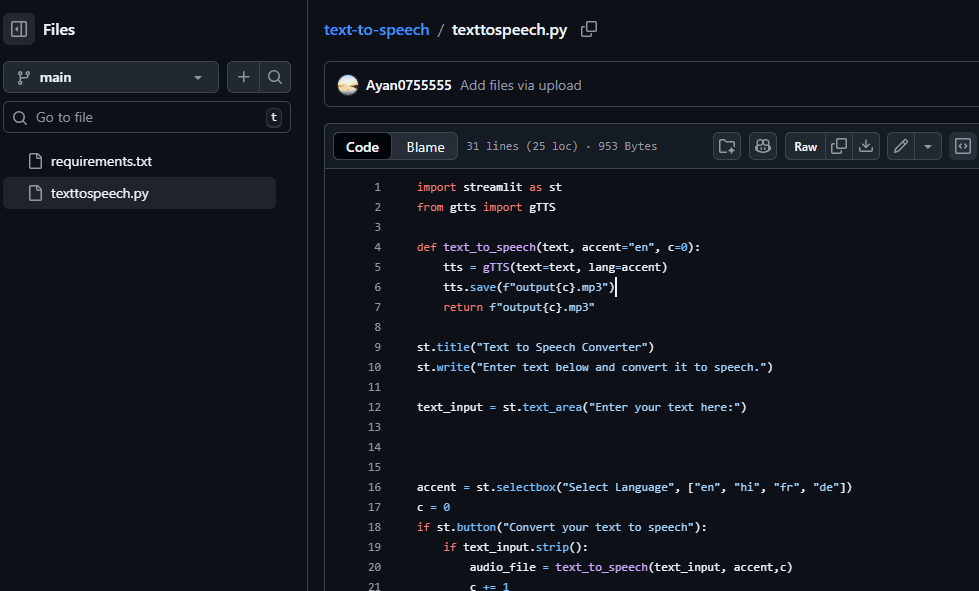
Task: Open symbols panel icon
Action: pyautogui.click(x=962, y=147)
